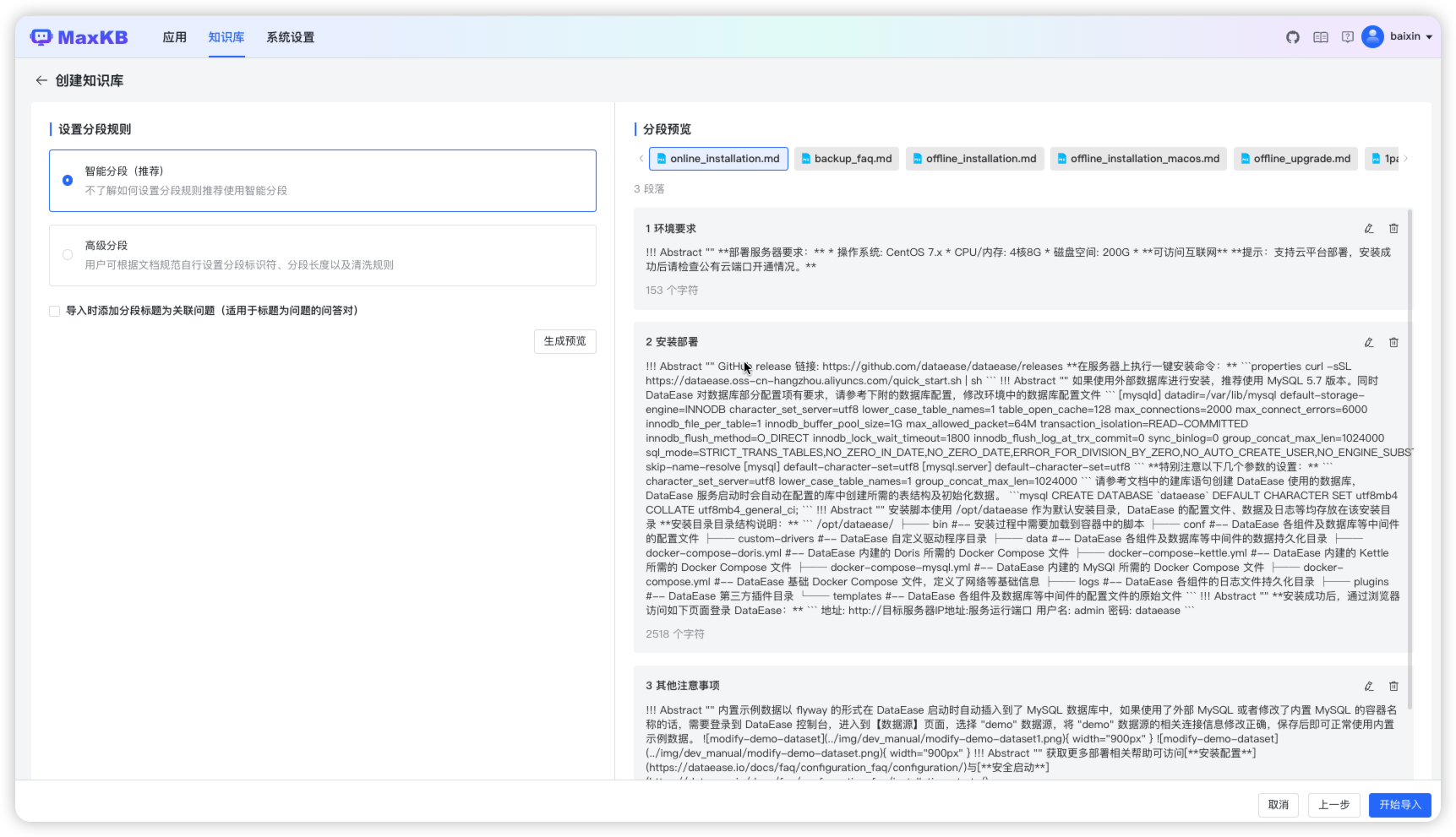Edit the 其他注意事项 segment pencil icon
Viewport: 1456px width, 837px height.
click(x=1368, y=686)
